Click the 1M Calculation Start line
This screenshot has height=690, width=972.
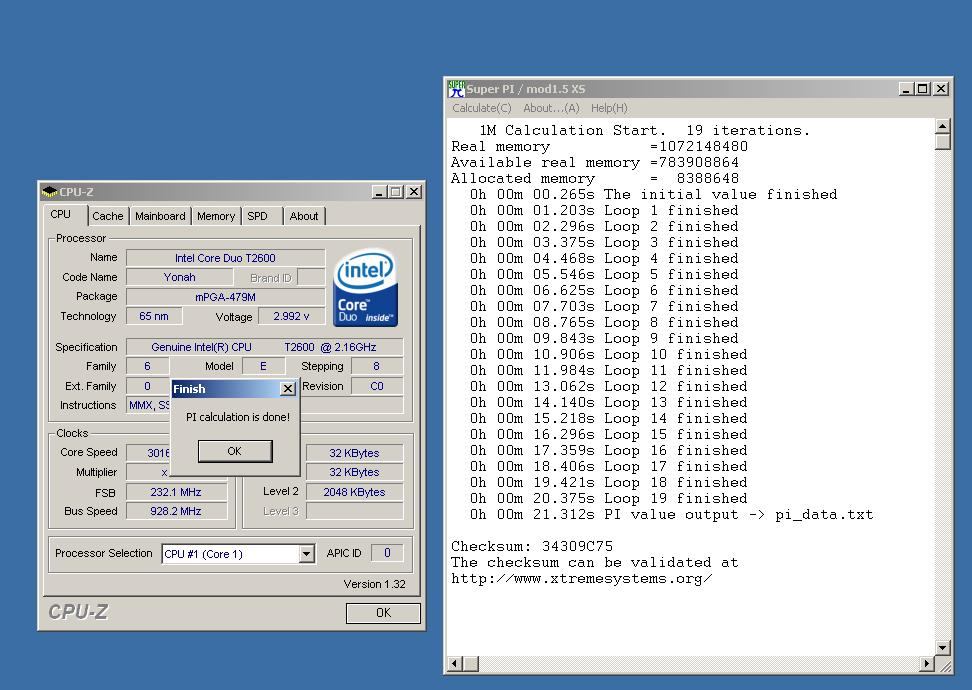point(645,130)
